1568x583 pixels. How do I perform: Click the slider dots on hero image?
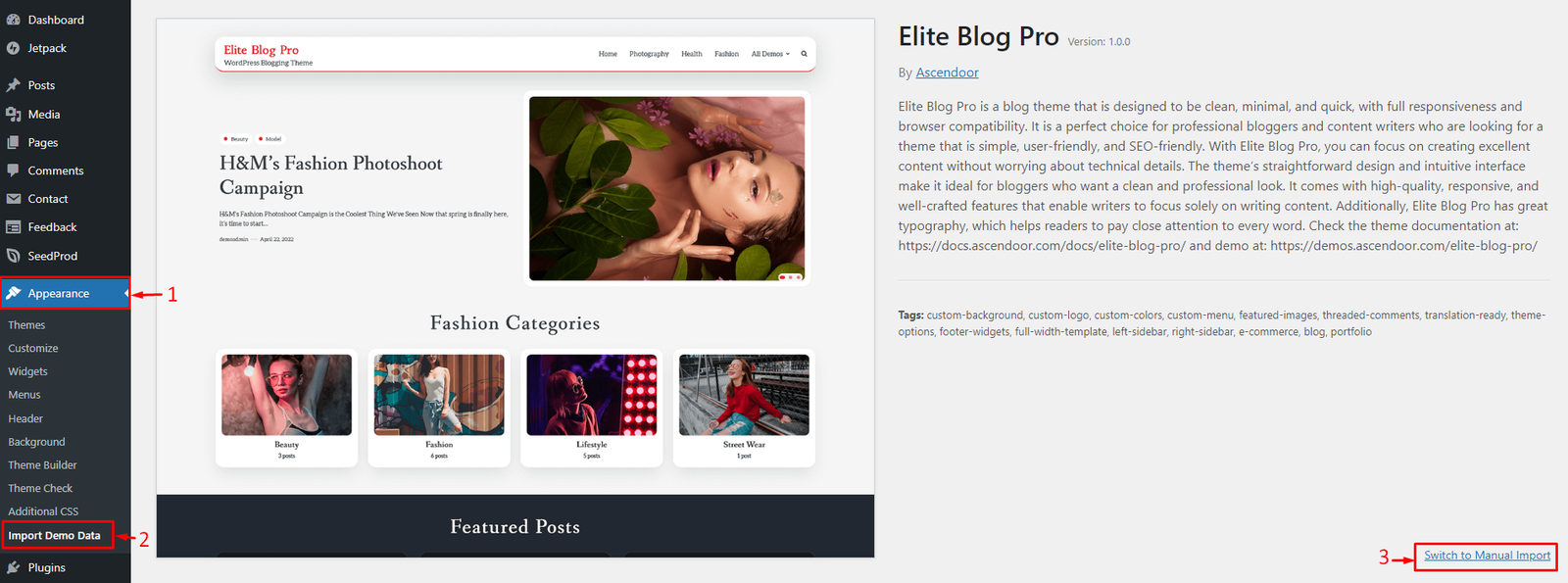tap(790, 277)
